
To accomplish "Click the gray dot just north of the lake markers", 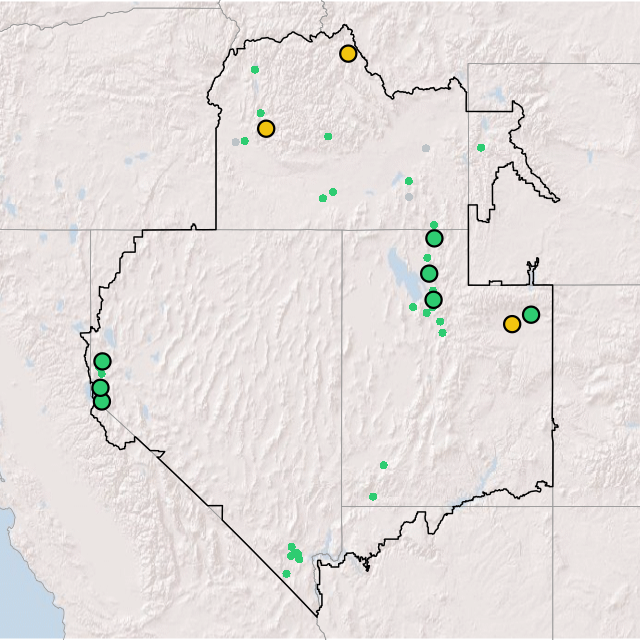I will (409, 196).
